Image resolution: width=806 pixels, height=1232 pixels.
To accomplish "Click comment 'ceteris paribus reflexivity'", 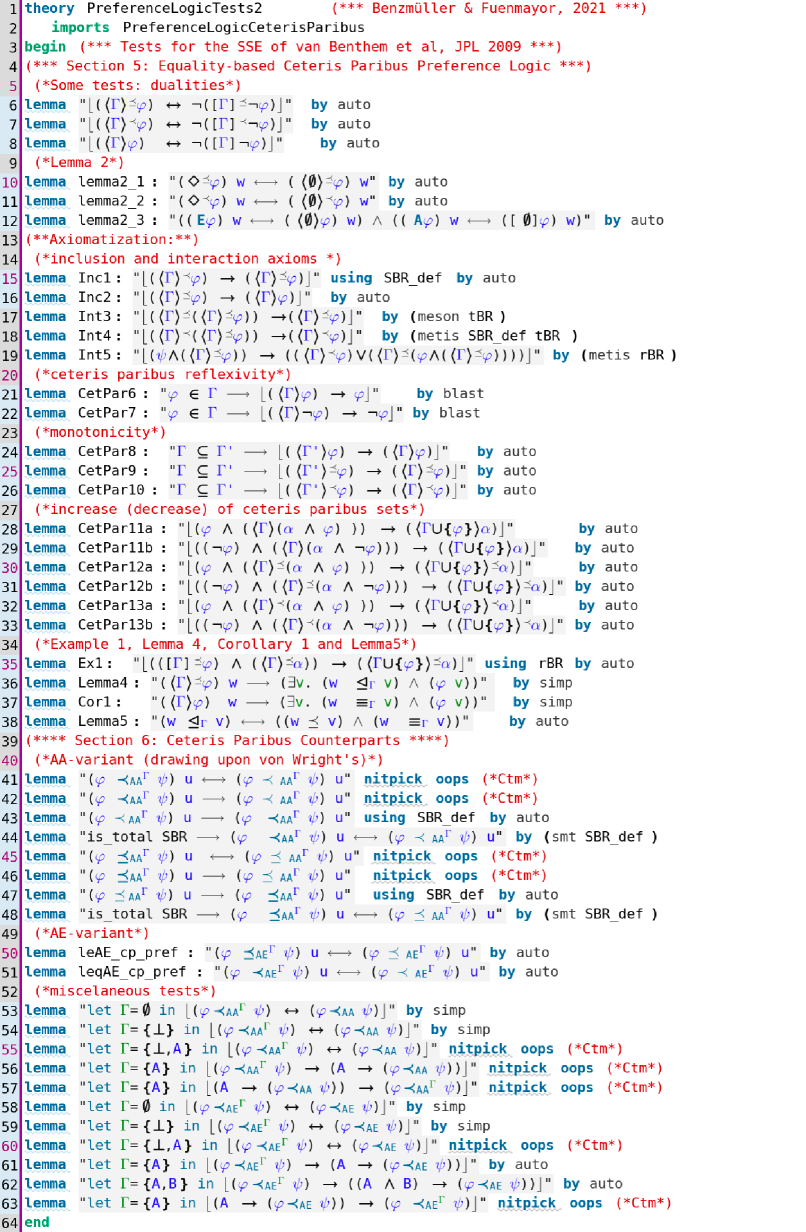I will [x=162, y=374].
